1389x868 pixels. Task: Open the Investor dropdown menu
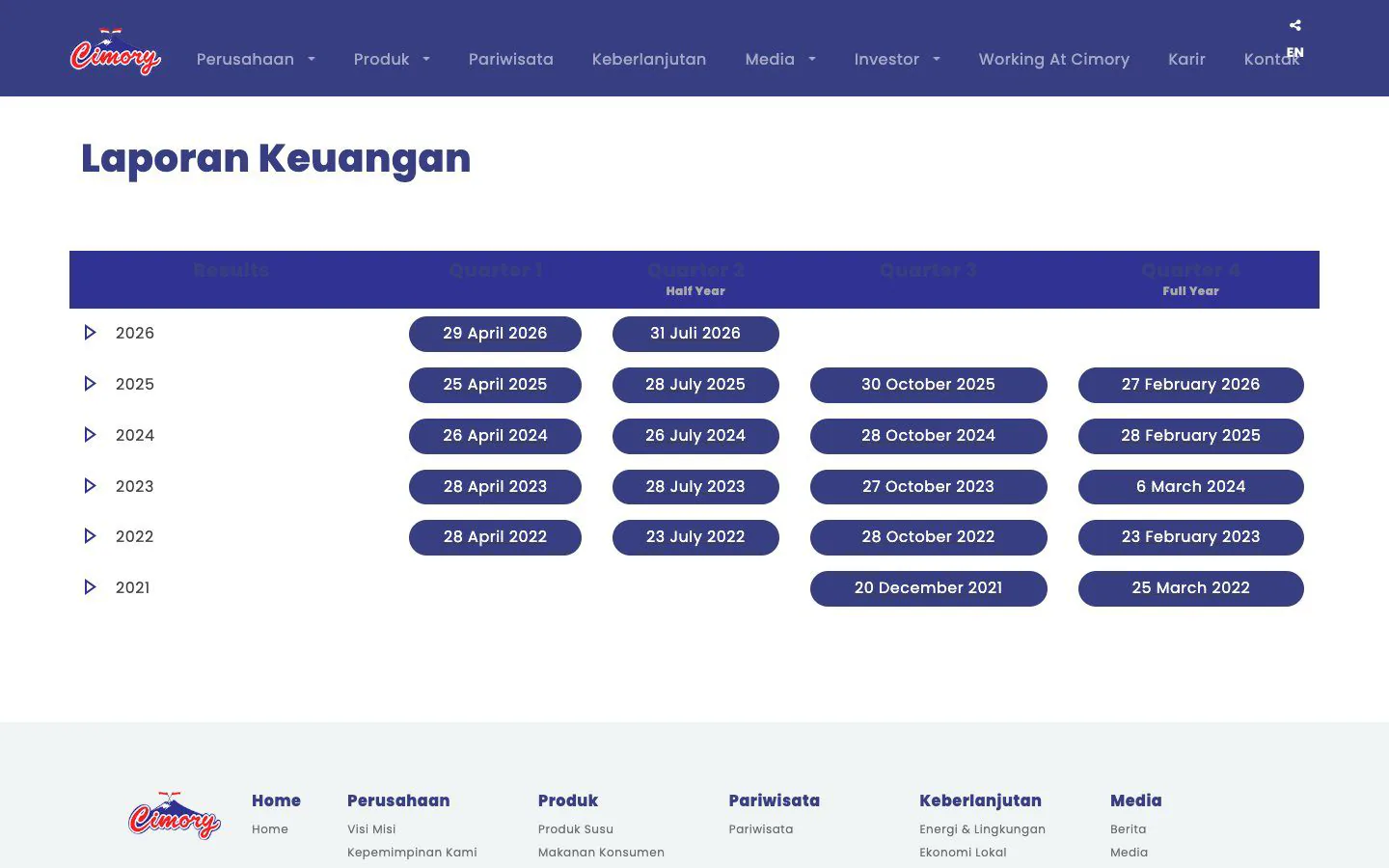897,59
